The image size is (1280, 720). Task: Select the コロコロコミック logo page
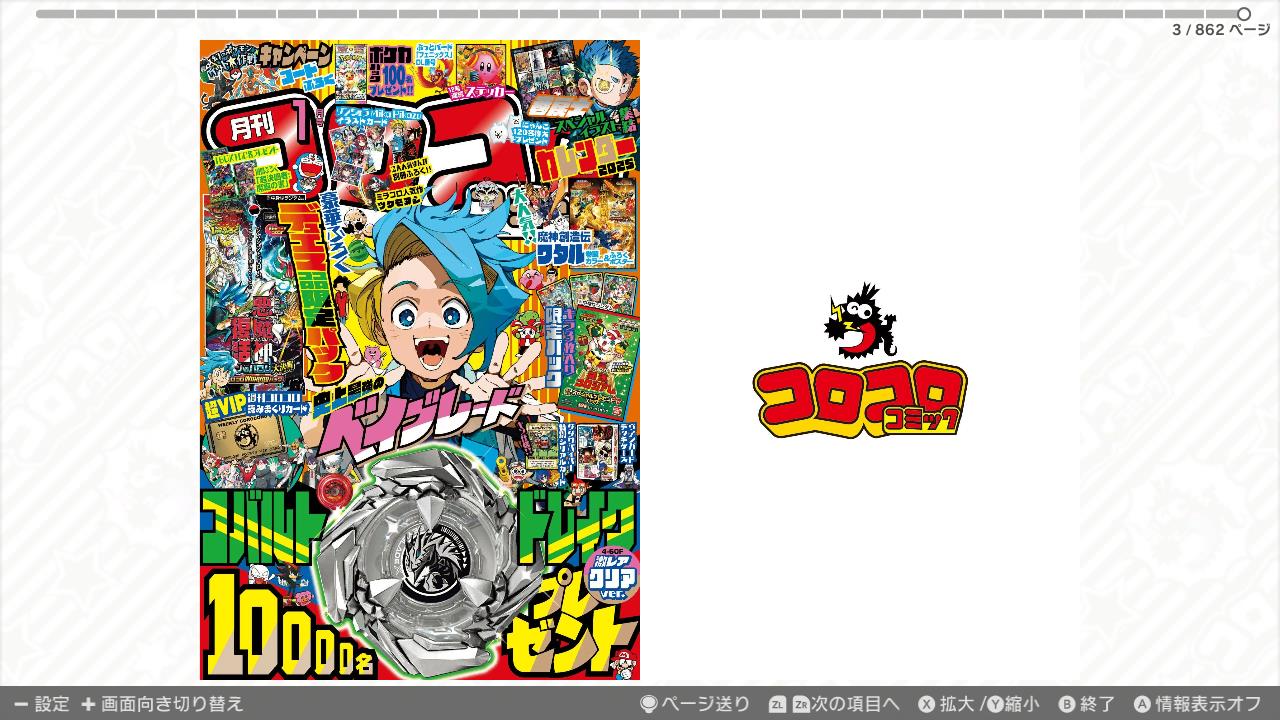click(860, 360)
